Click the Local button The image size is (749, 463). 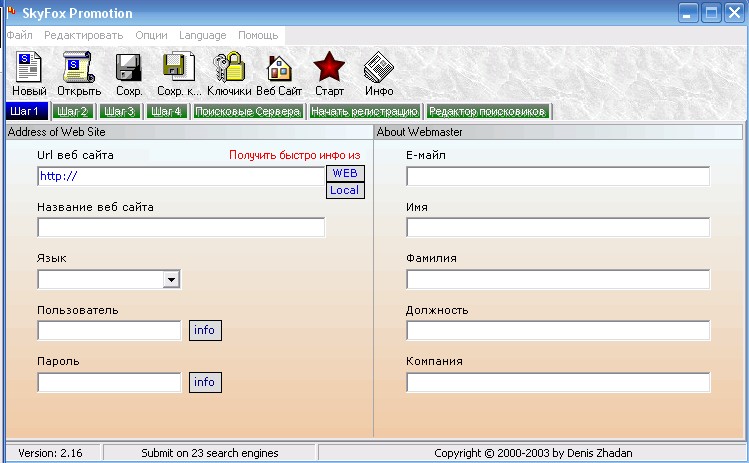click(x=345, y=190)
